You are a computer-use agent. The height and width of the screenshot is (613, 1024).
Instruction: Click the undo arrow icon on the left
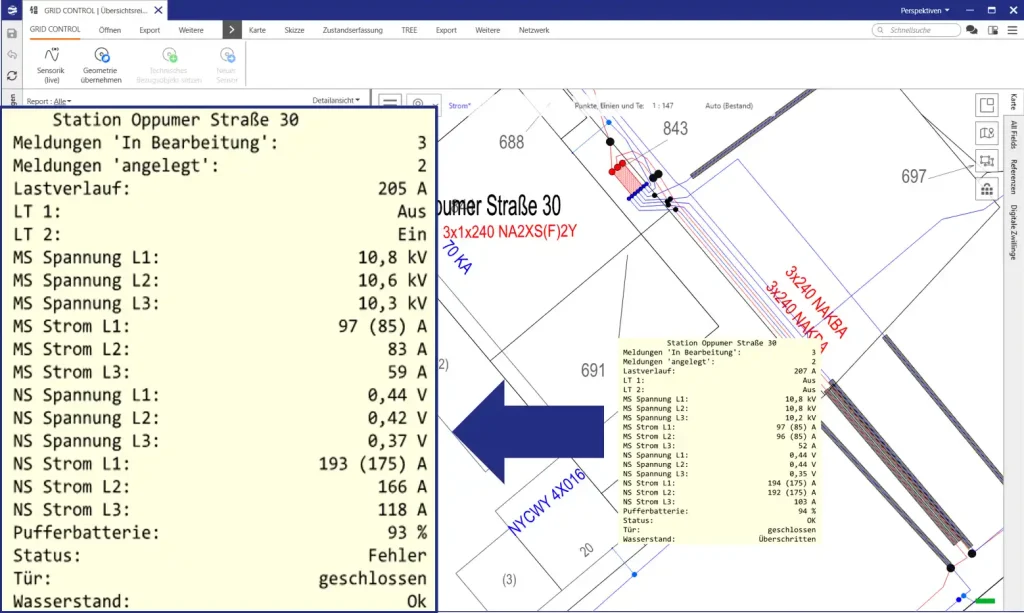(12, 53)
